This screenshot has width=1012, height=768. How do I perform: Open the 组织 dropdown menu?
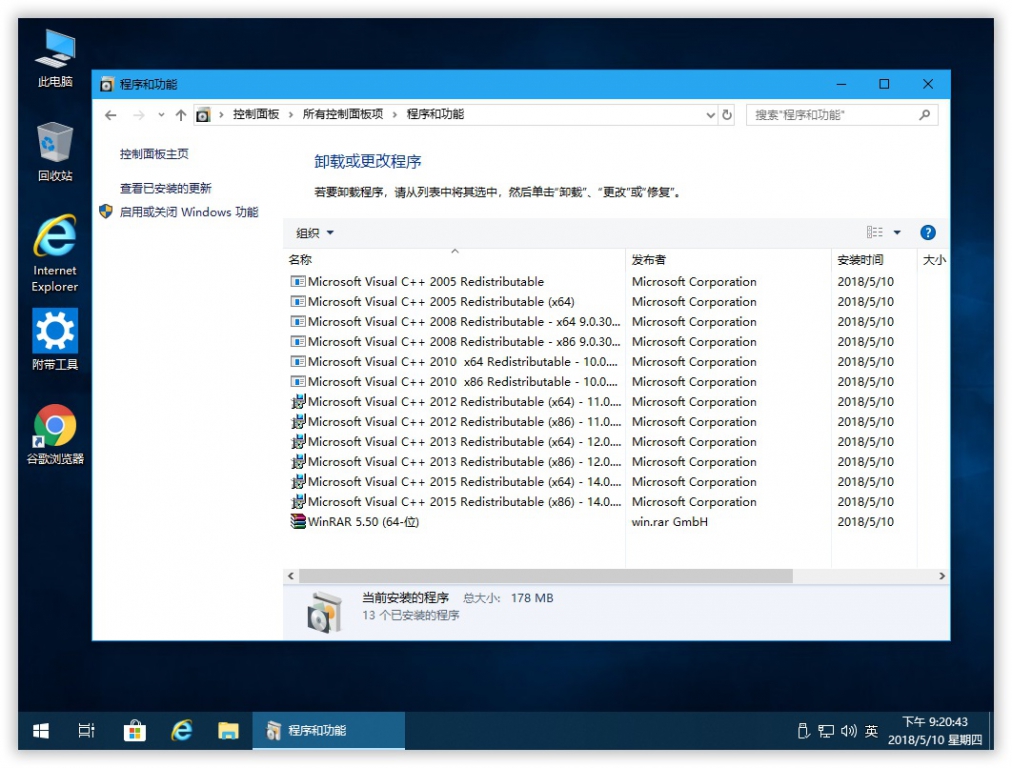(x=315, y=233)
